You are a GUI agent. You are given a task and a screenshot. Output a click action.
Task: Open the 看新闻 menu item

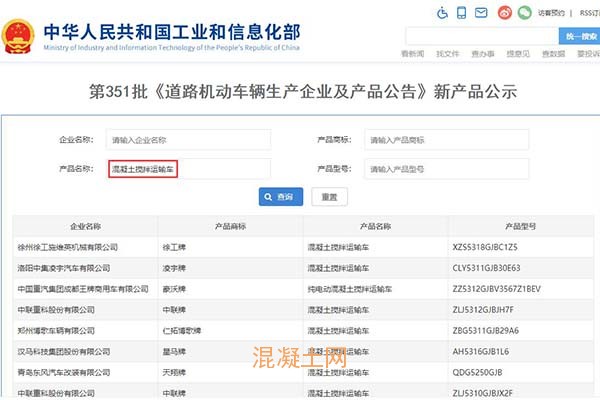click(x=413, y=54)
